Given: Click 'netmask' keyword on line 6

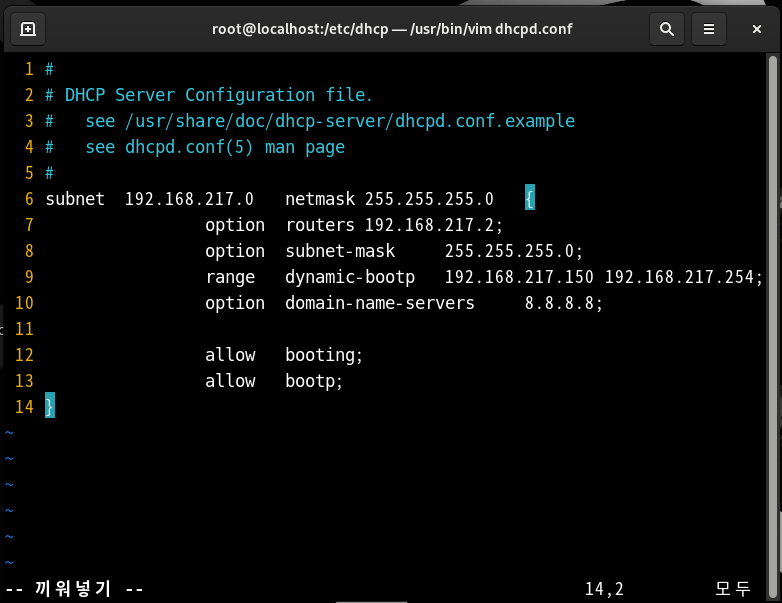Looking at the screenshot, I should (320, 199).
